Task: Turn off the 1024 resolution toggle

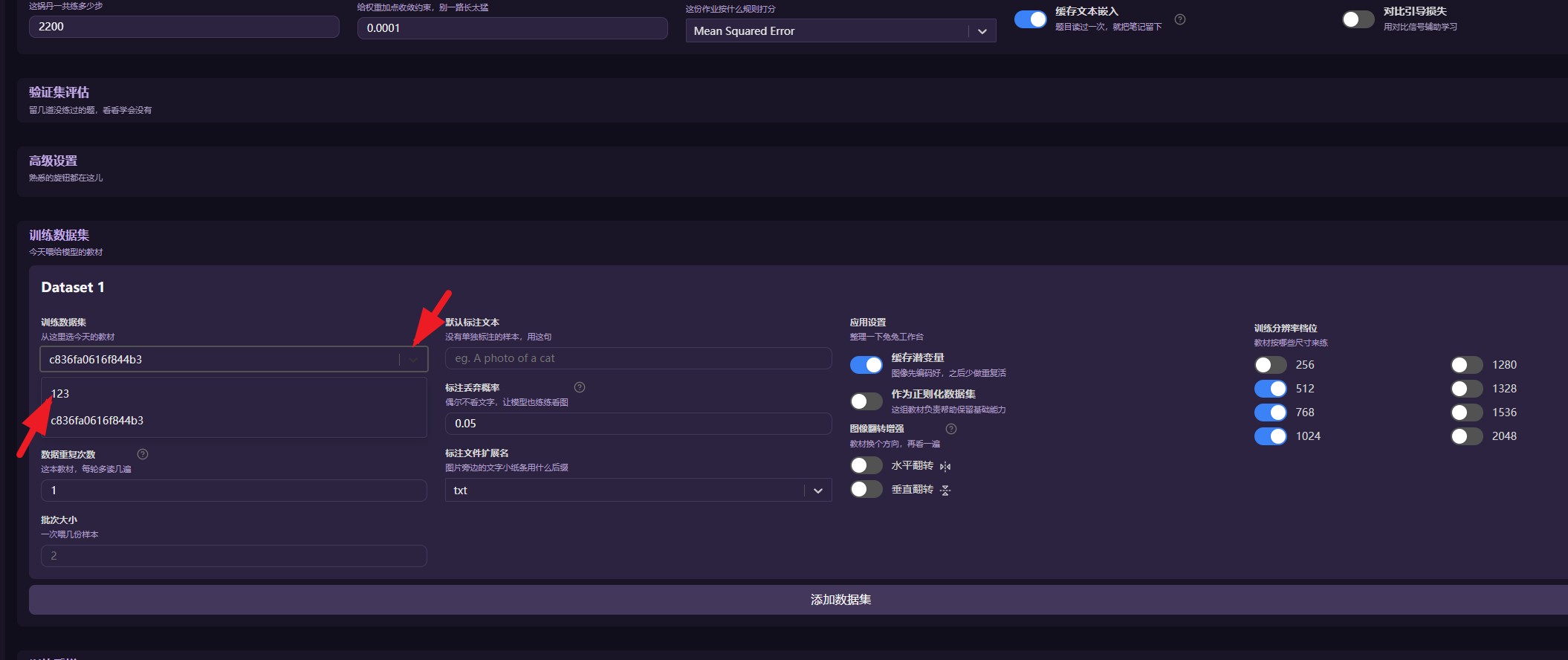Action: click(1271, 436)
